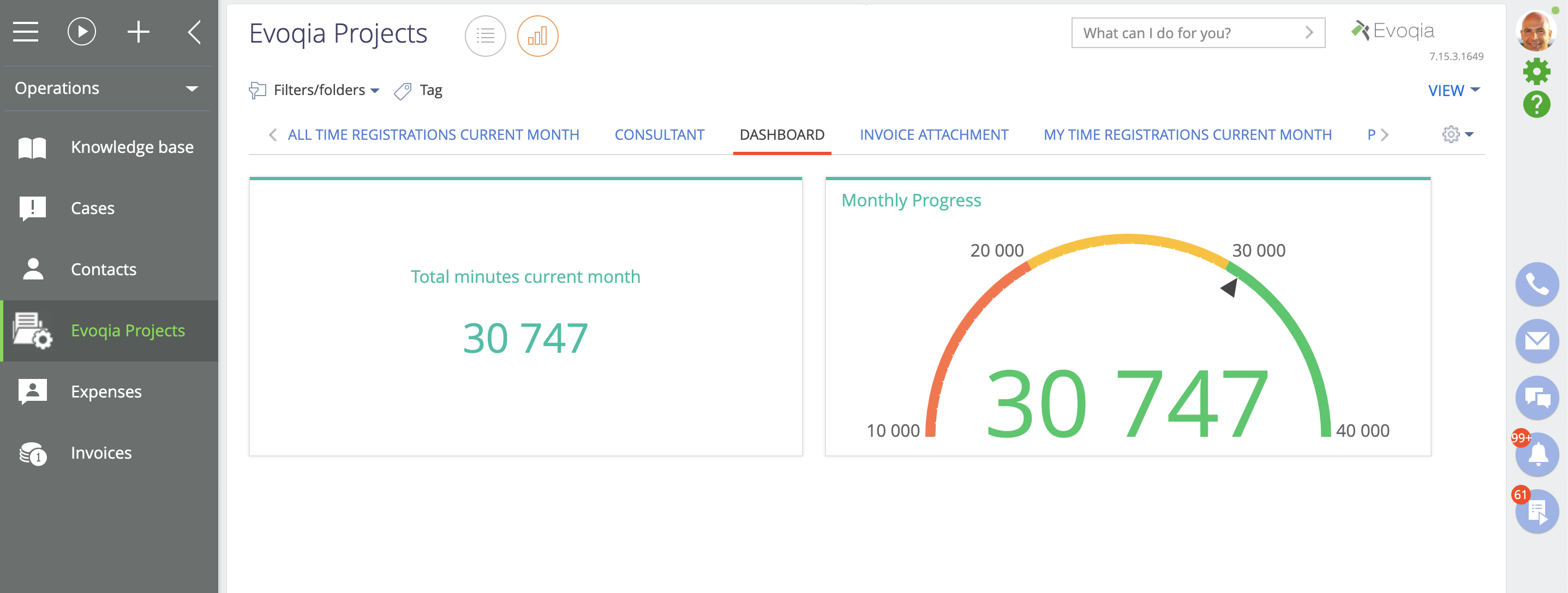1568x593 pixels.
Task: Open Cases section
Action: pyautogui.click(x=110, y=208)
